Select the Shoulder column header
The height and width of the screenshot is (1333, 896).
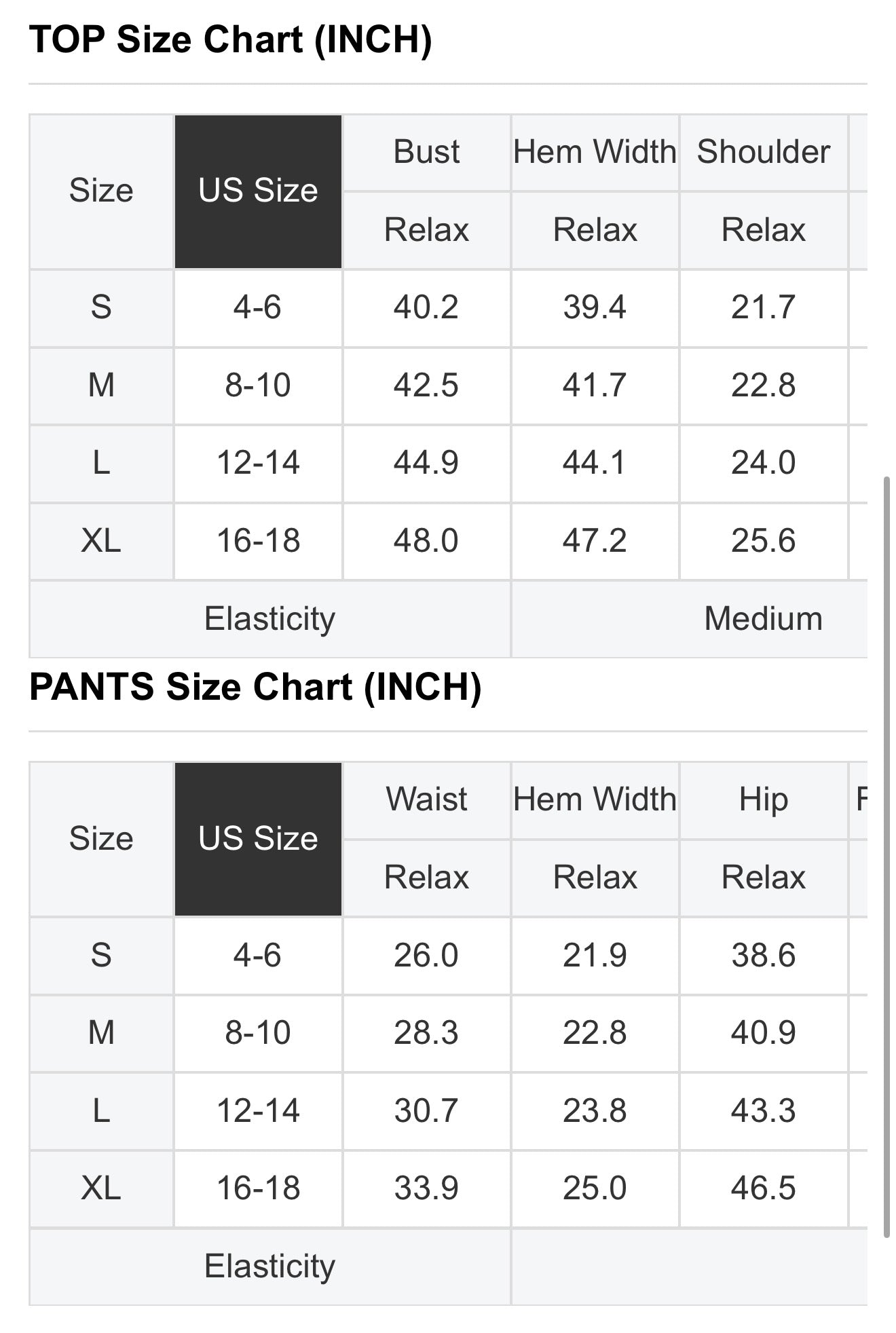(x=764, y=152)
